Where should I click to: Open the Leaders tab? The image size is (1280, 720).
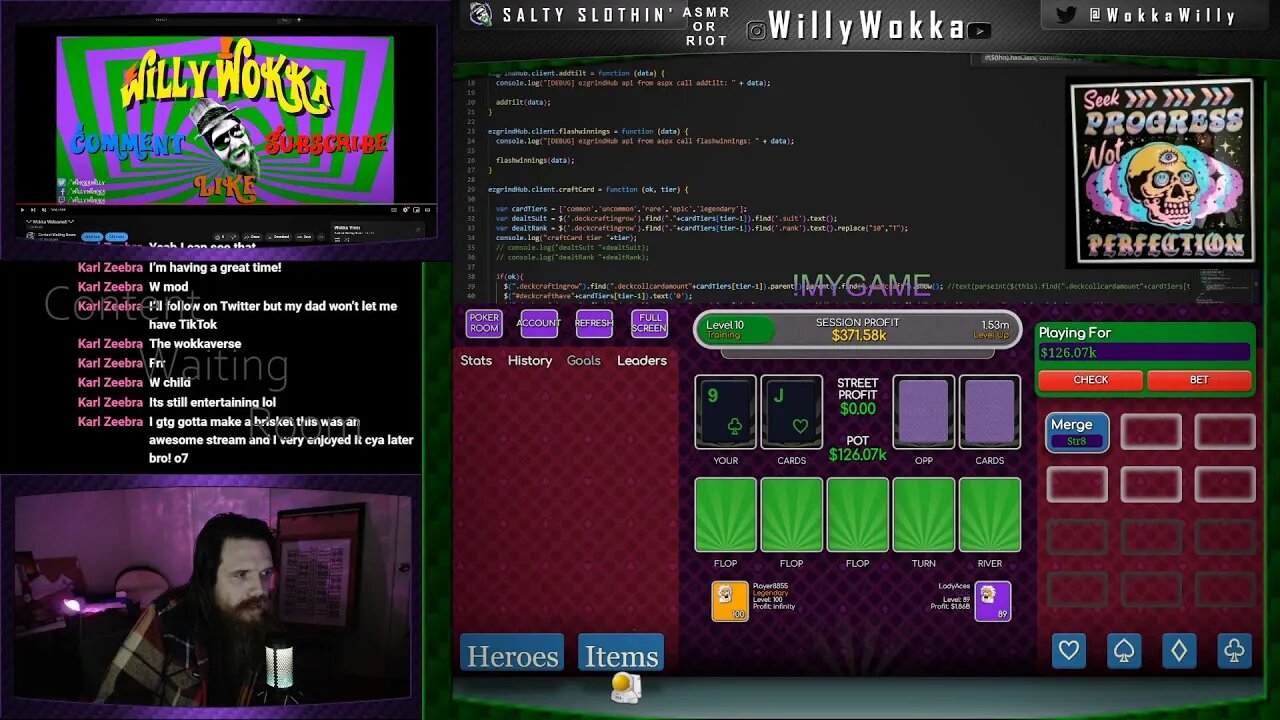tap(642, 361)
